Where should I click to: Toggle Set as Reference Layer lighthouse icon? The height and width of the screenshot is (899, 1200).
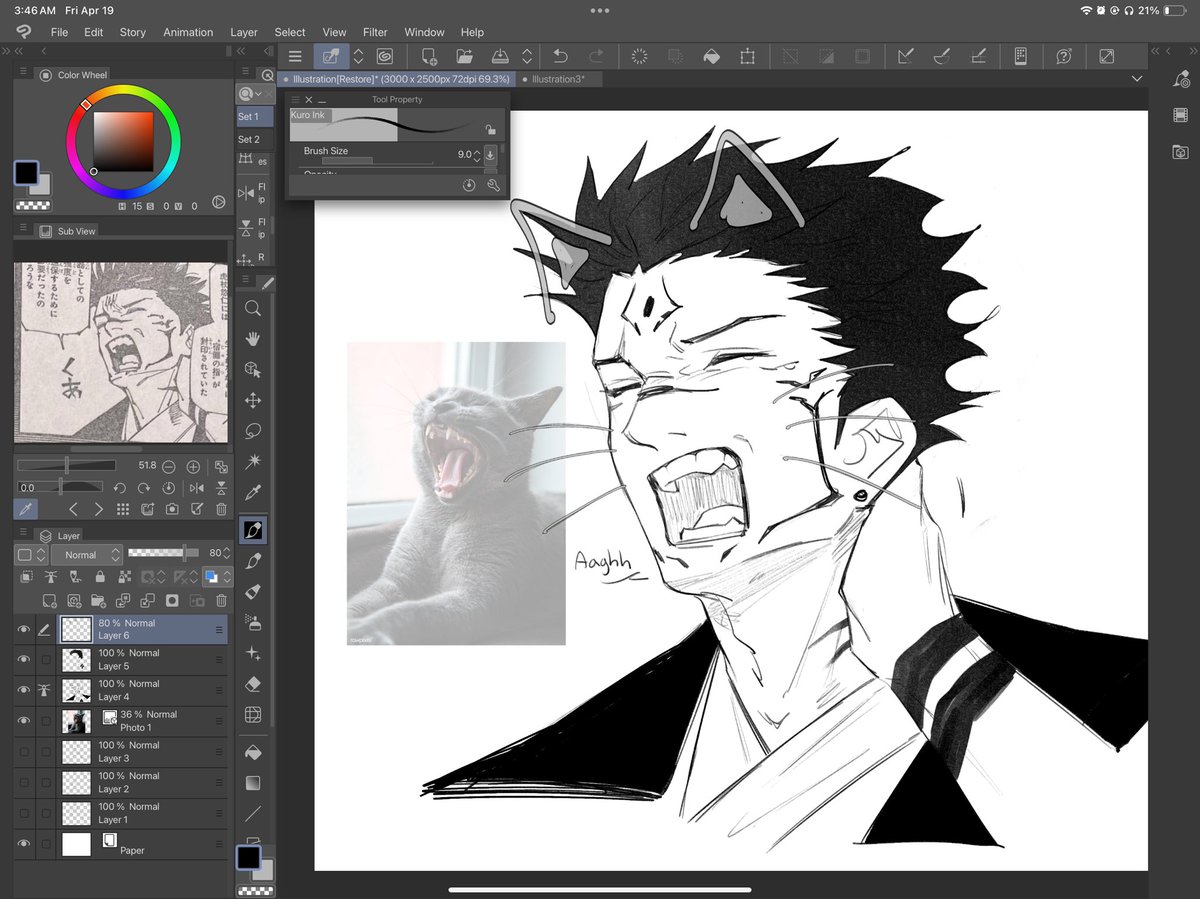(x=50, y=577)
